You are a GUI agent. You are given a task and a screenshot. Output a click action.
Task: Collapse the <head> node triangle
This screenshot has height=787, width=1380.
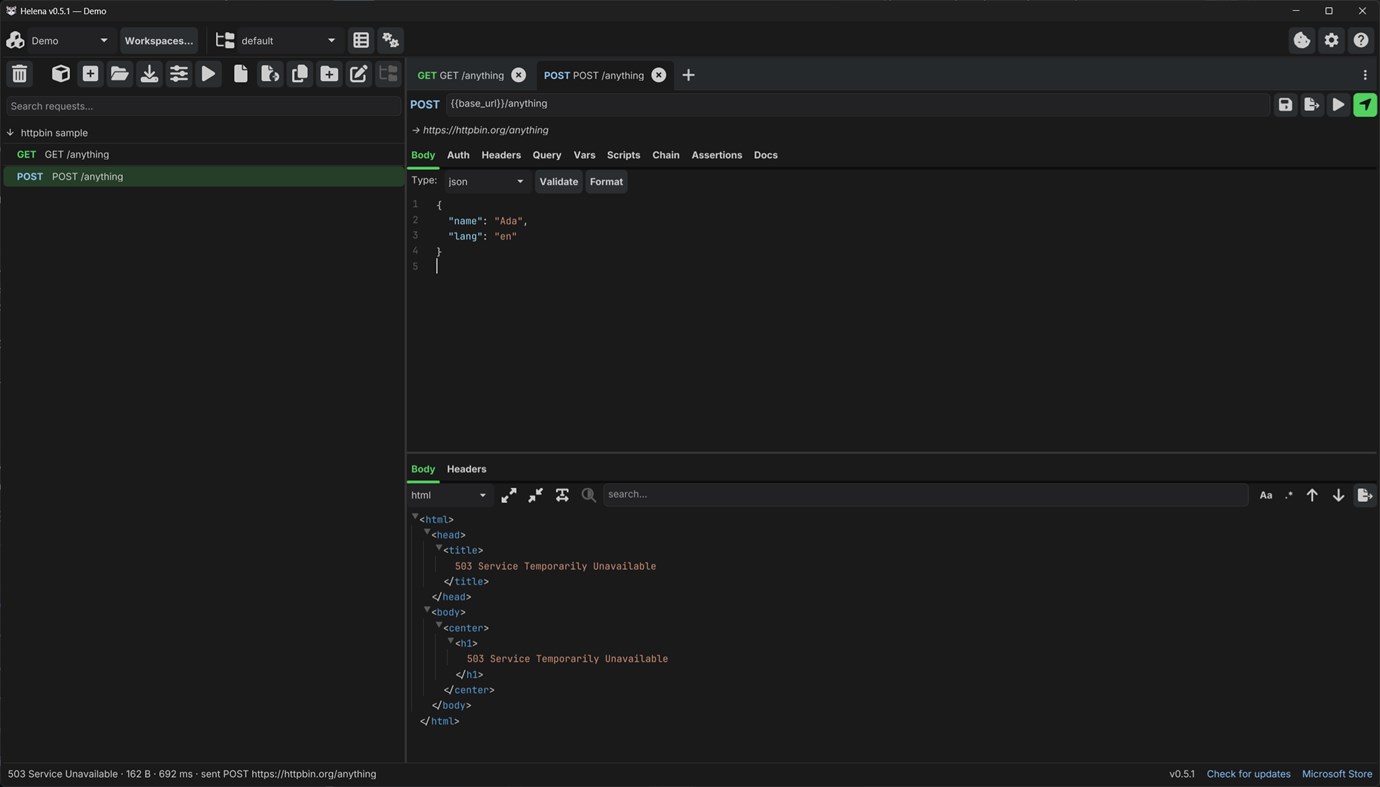tap(427, 532)
